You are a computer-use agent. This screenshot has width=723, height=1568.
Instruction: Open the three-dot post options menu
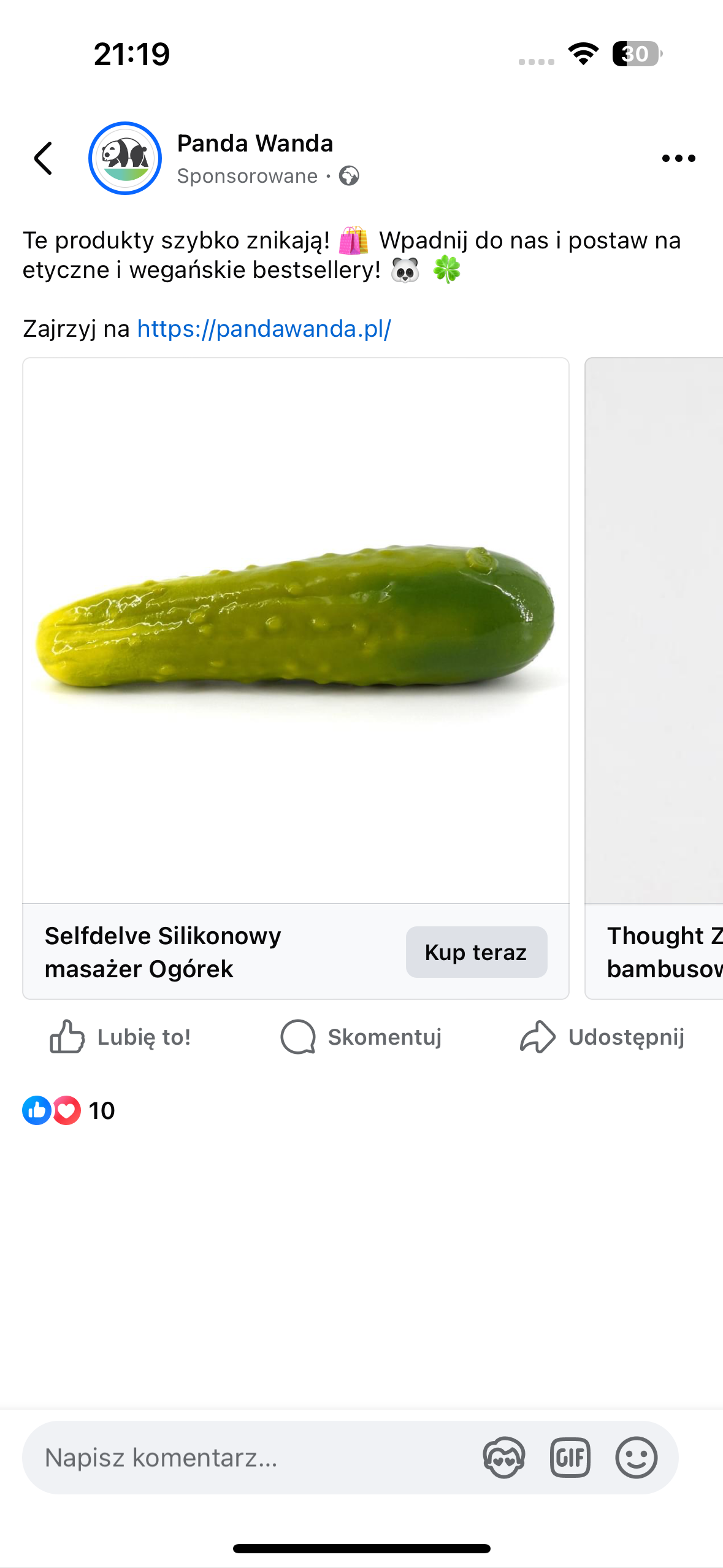pyautogui.click(x=678, y=158)
